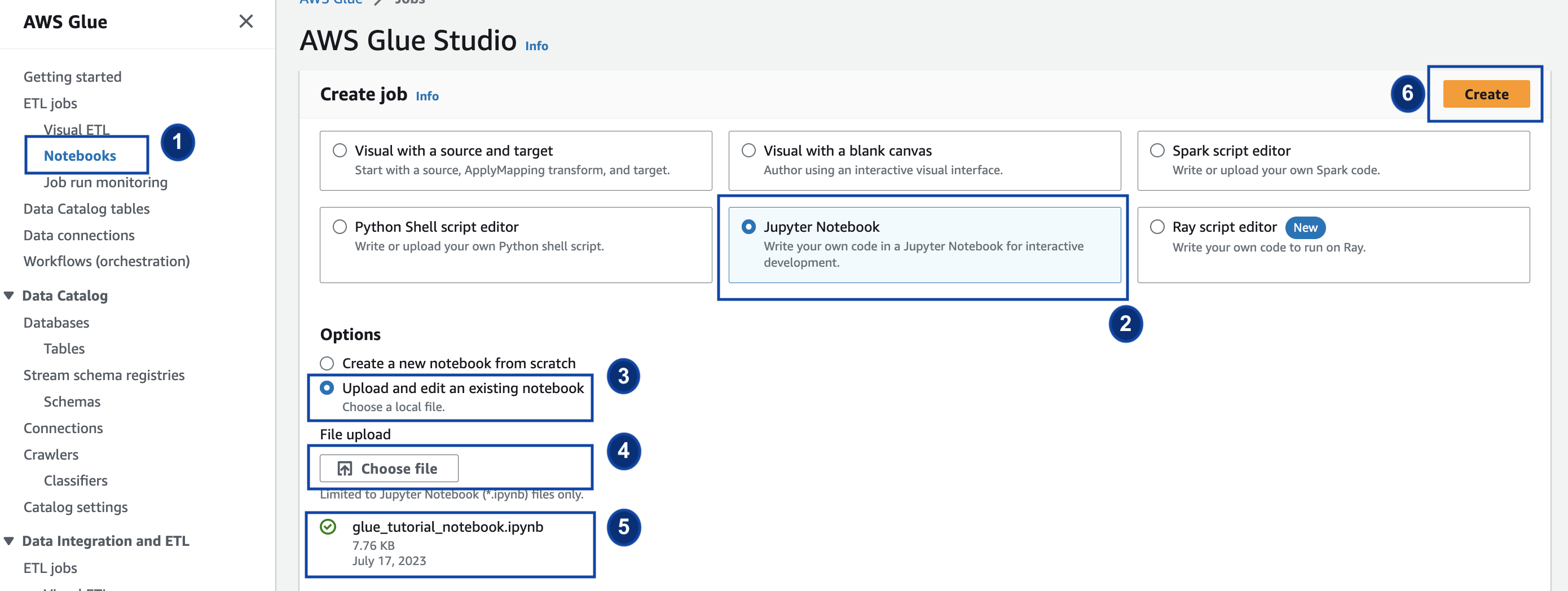This screenshot has height=591, width=1568.
Task: Open Notebooks in the sidebar
Action: pyautogui.click(x=80, y=156)
